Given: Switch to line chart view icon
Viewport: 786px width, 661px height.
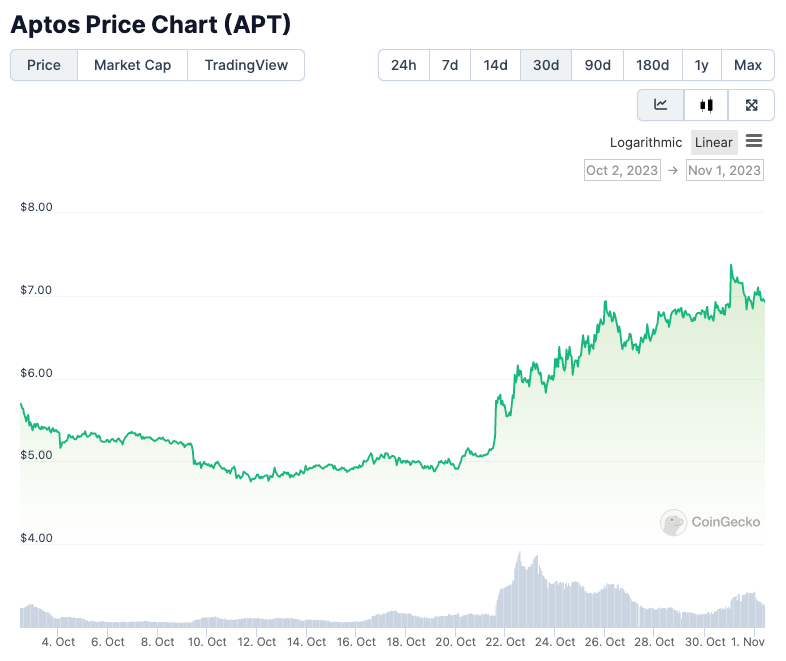Looking at the screenshot, I should pos(661,105).
